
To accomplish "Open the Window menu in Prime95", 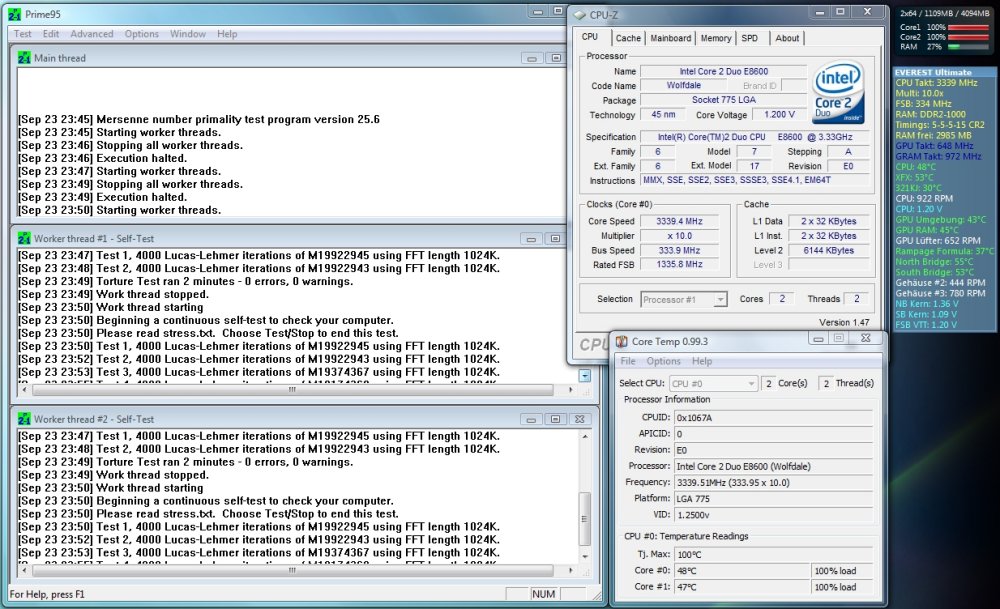I will (x=188, y=34).
